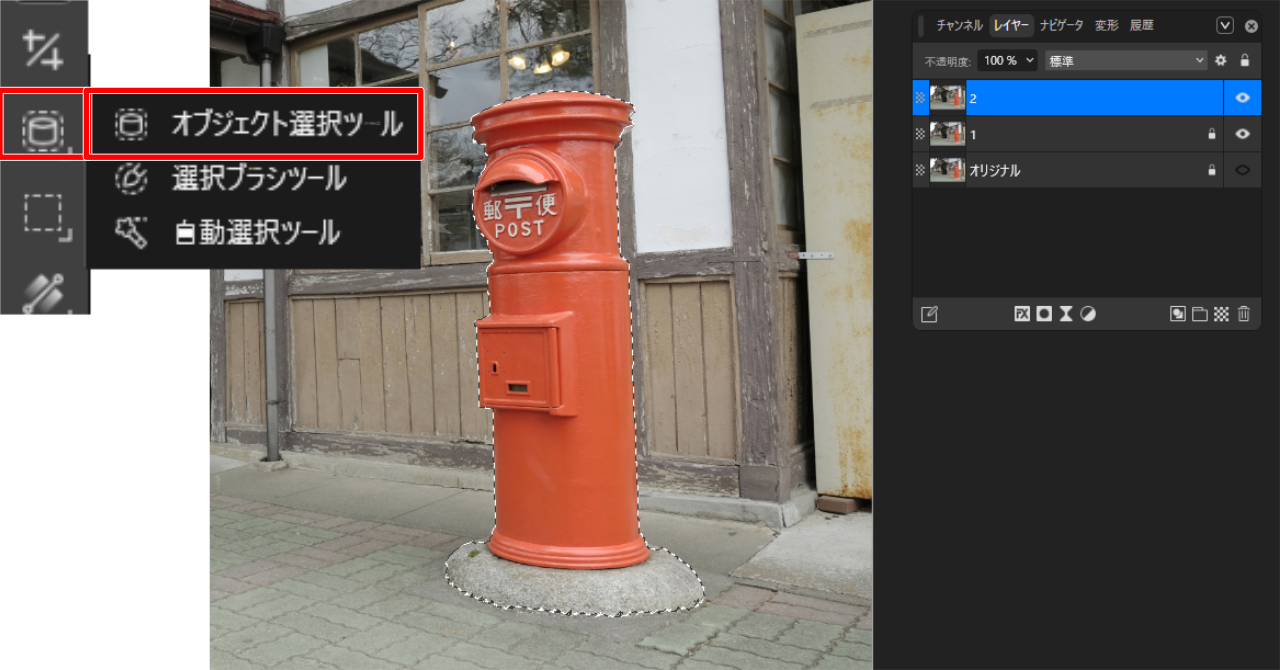
Task: Switch to the レイヤー tab
Action: coord(1011,26)
